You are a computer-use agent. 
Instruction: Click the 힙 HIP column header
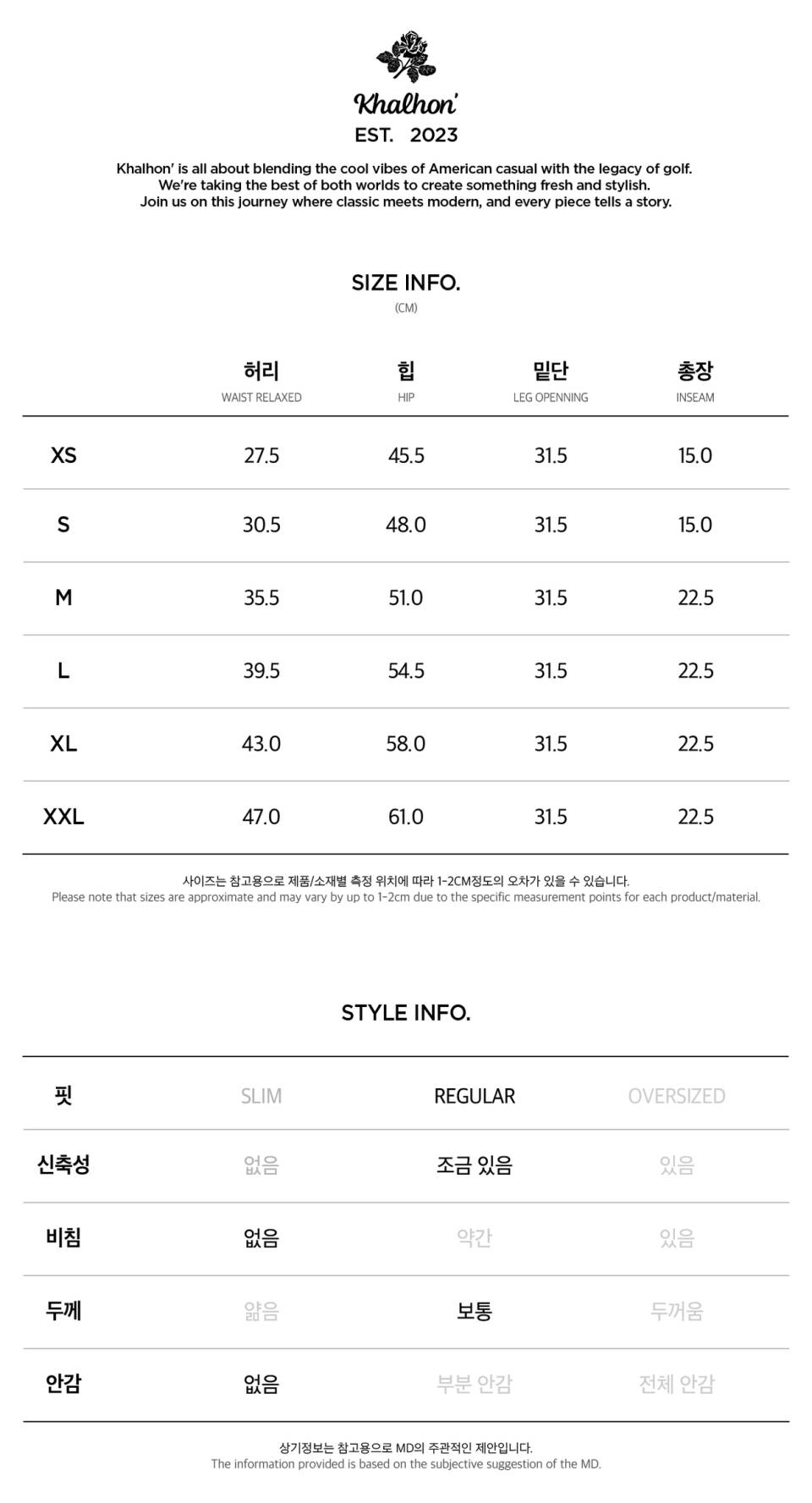point(406,382)
